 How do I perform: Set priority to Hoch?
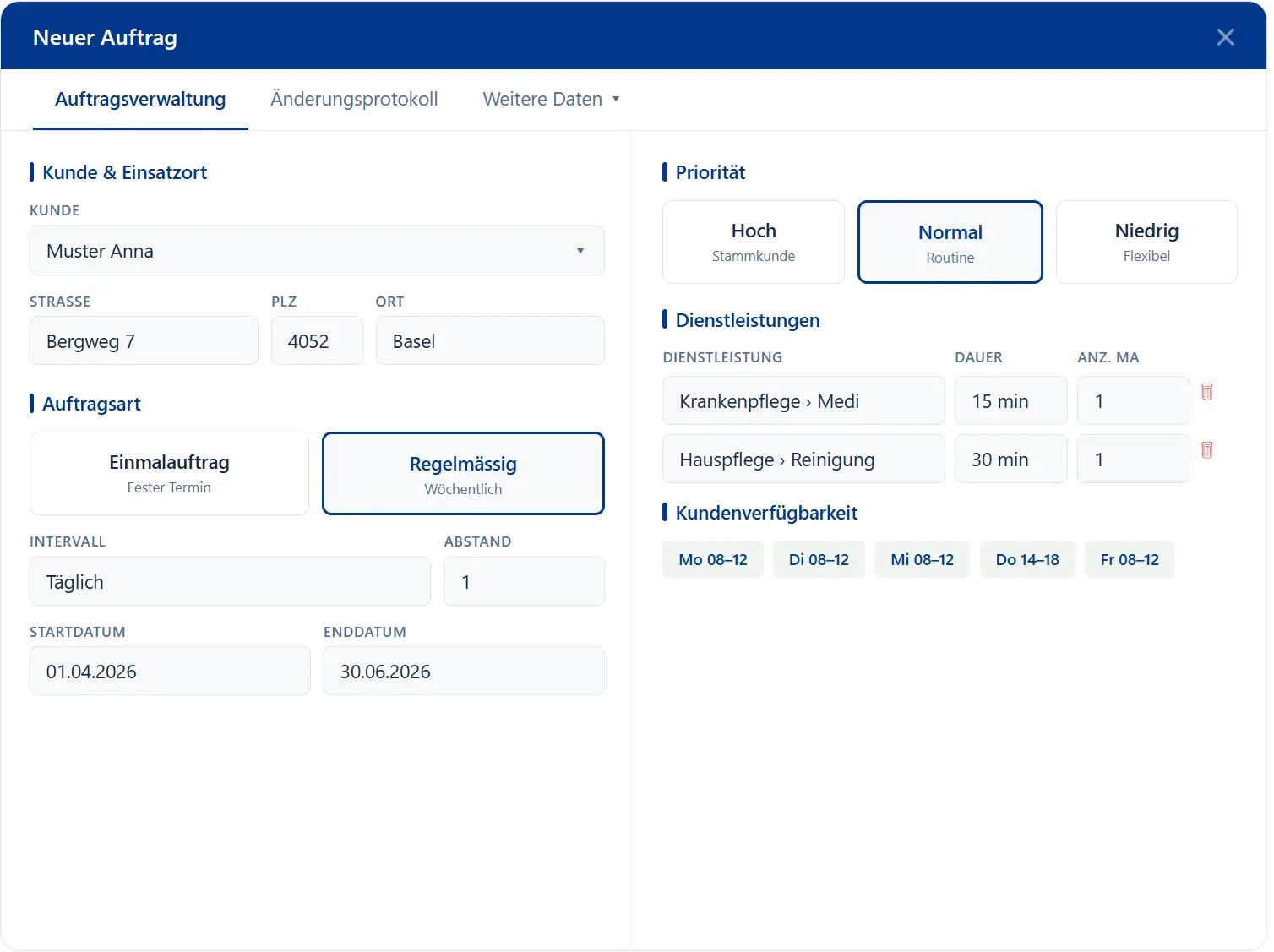pyautogui.click(x=753, y=242)
